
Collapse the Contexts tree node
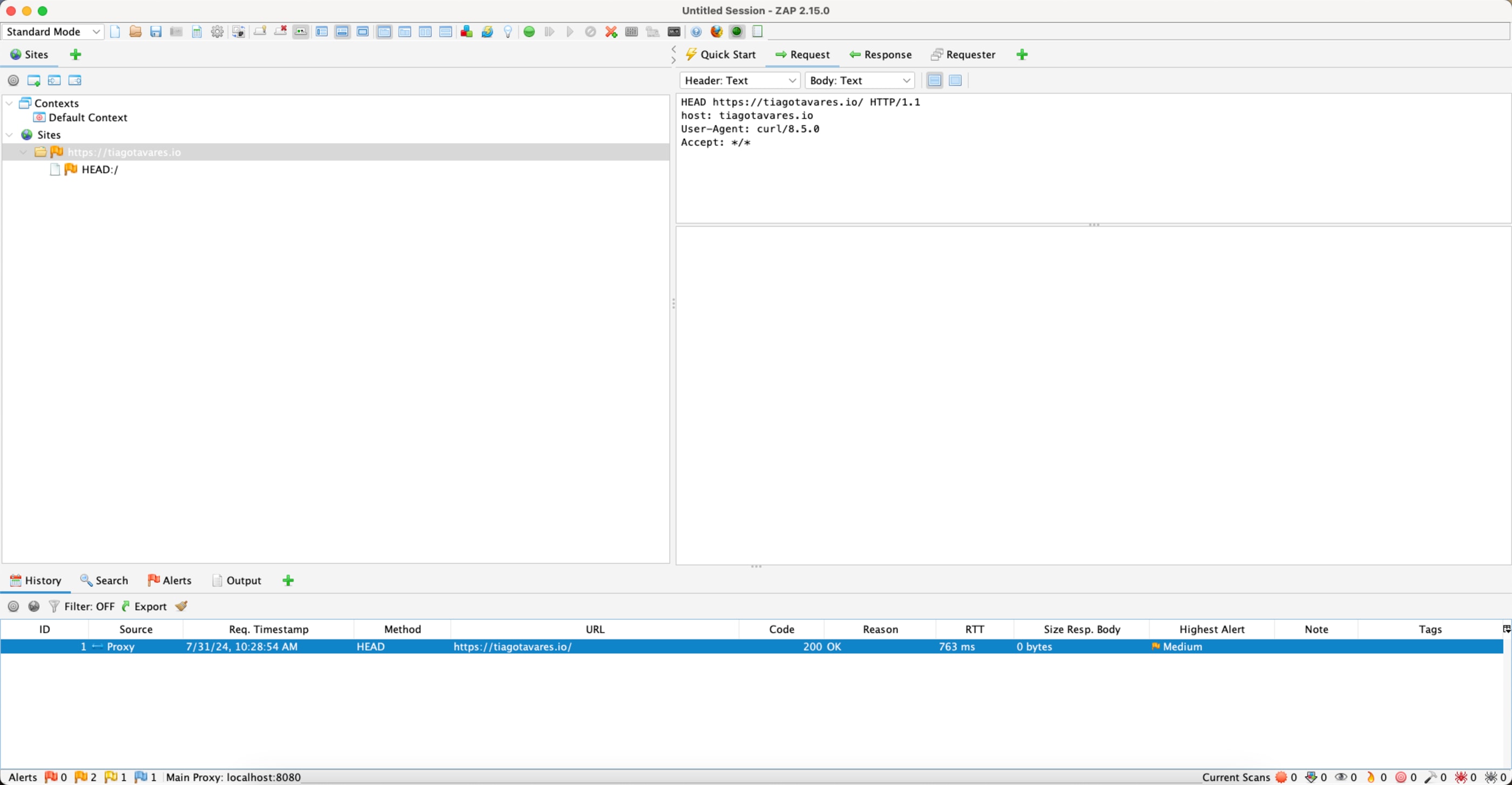[9, 103]
